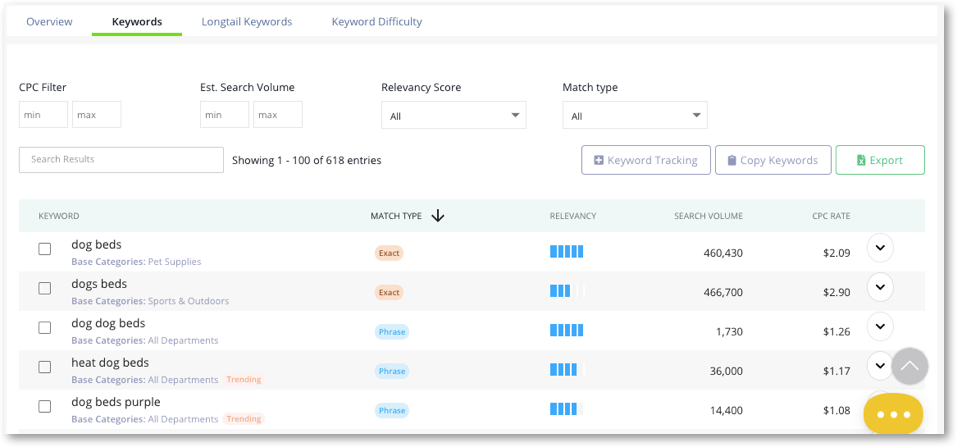
Task: Expand the dog dog beds row chevron
Action: pos(880,327)
